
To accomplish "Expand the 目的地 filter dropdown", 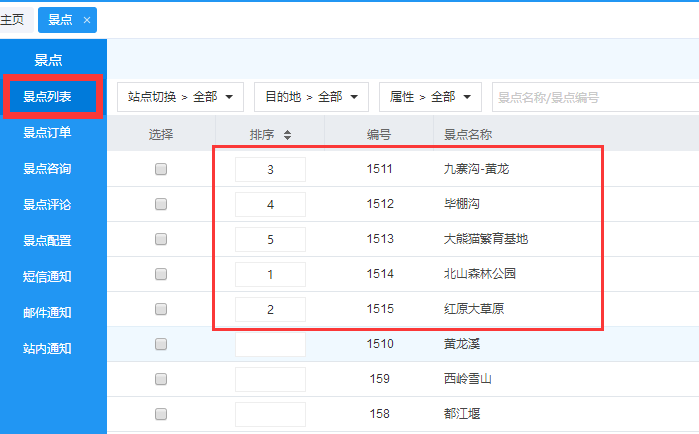I will pyautogui.click(x=311, y=97).
